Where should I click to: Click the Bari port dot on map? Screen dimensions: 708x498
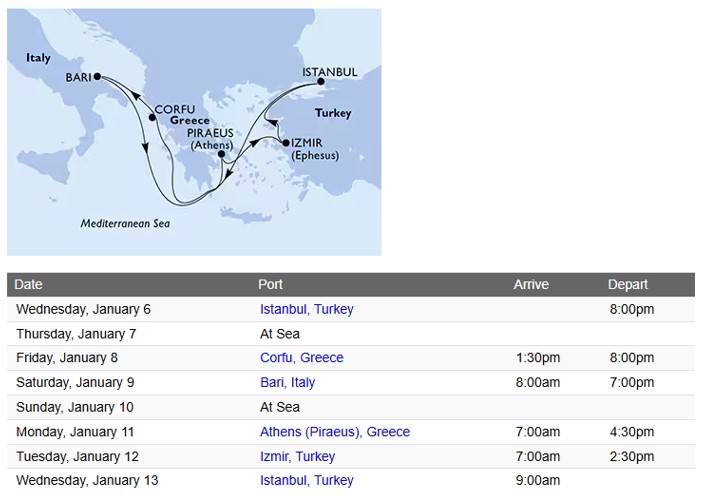click(x=97, y=76)
